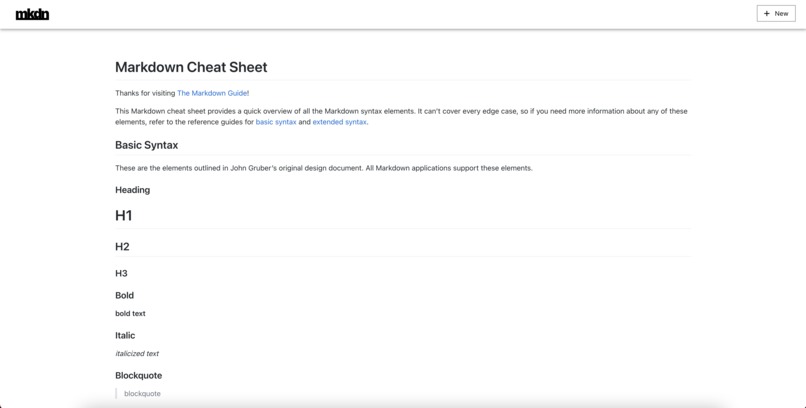
Task: Click the 'Thanks for visiting' text
Action: coord(145,93)
